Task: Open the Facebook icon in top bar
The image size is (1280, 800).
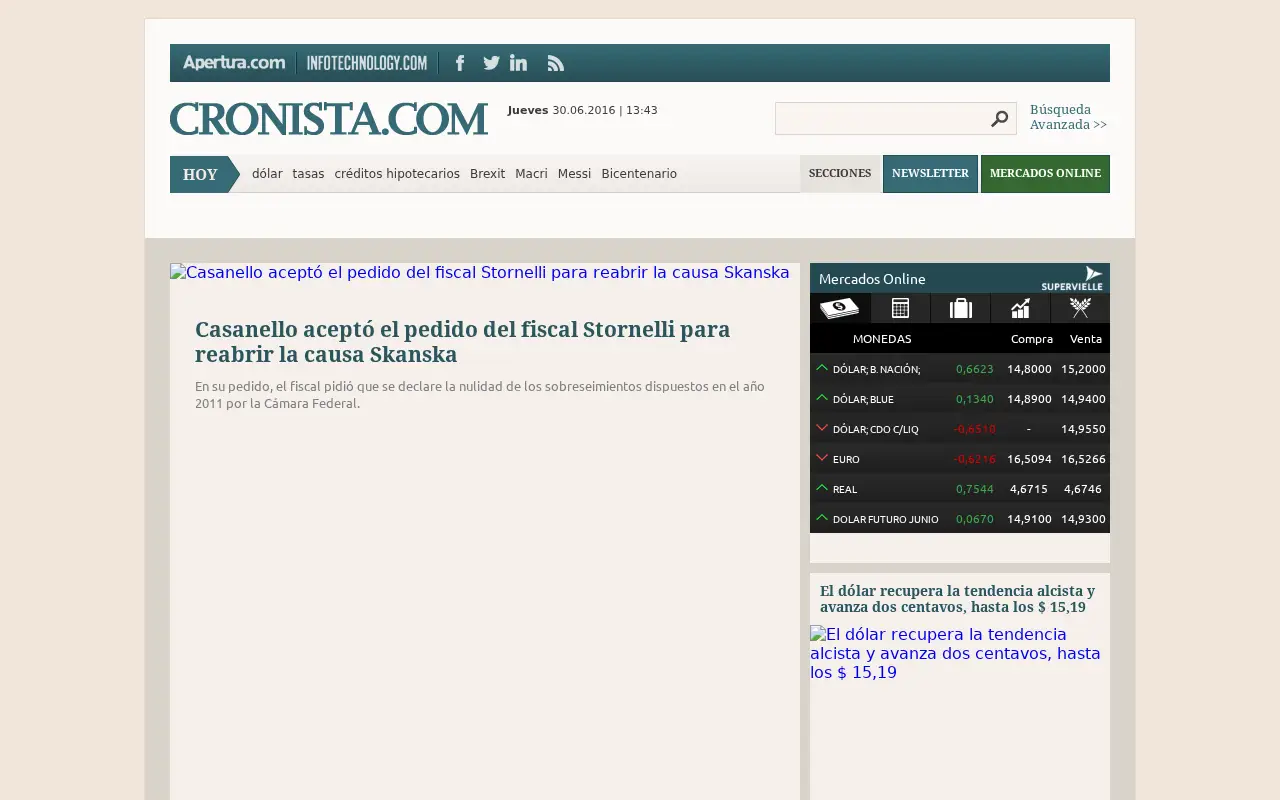Action: [x=460, y=63]
